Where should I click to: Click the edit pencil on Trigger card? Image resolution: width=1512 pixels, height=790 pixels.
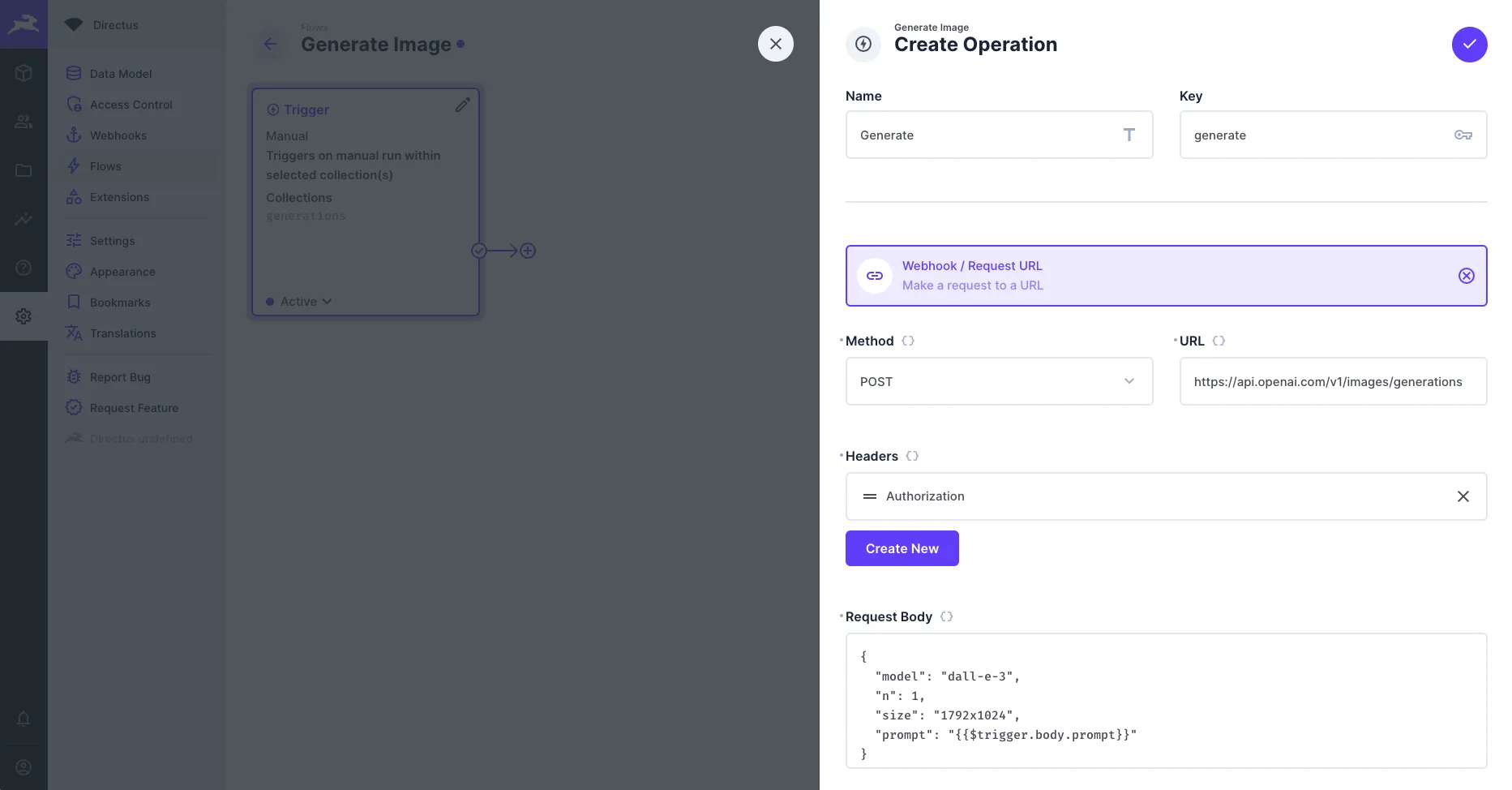coord(462,105)
